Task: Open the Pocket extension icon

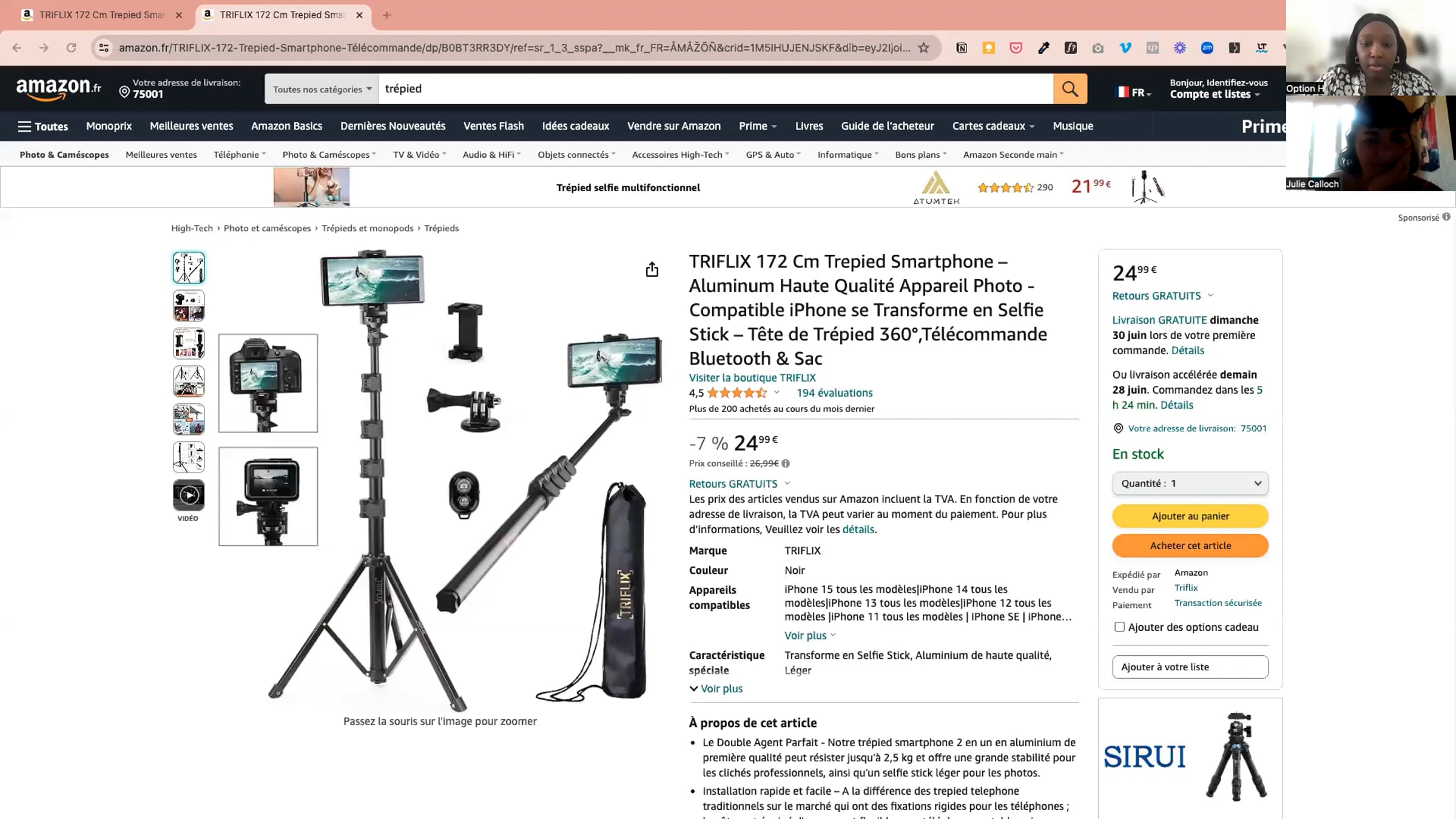Action: (1016, 48)
